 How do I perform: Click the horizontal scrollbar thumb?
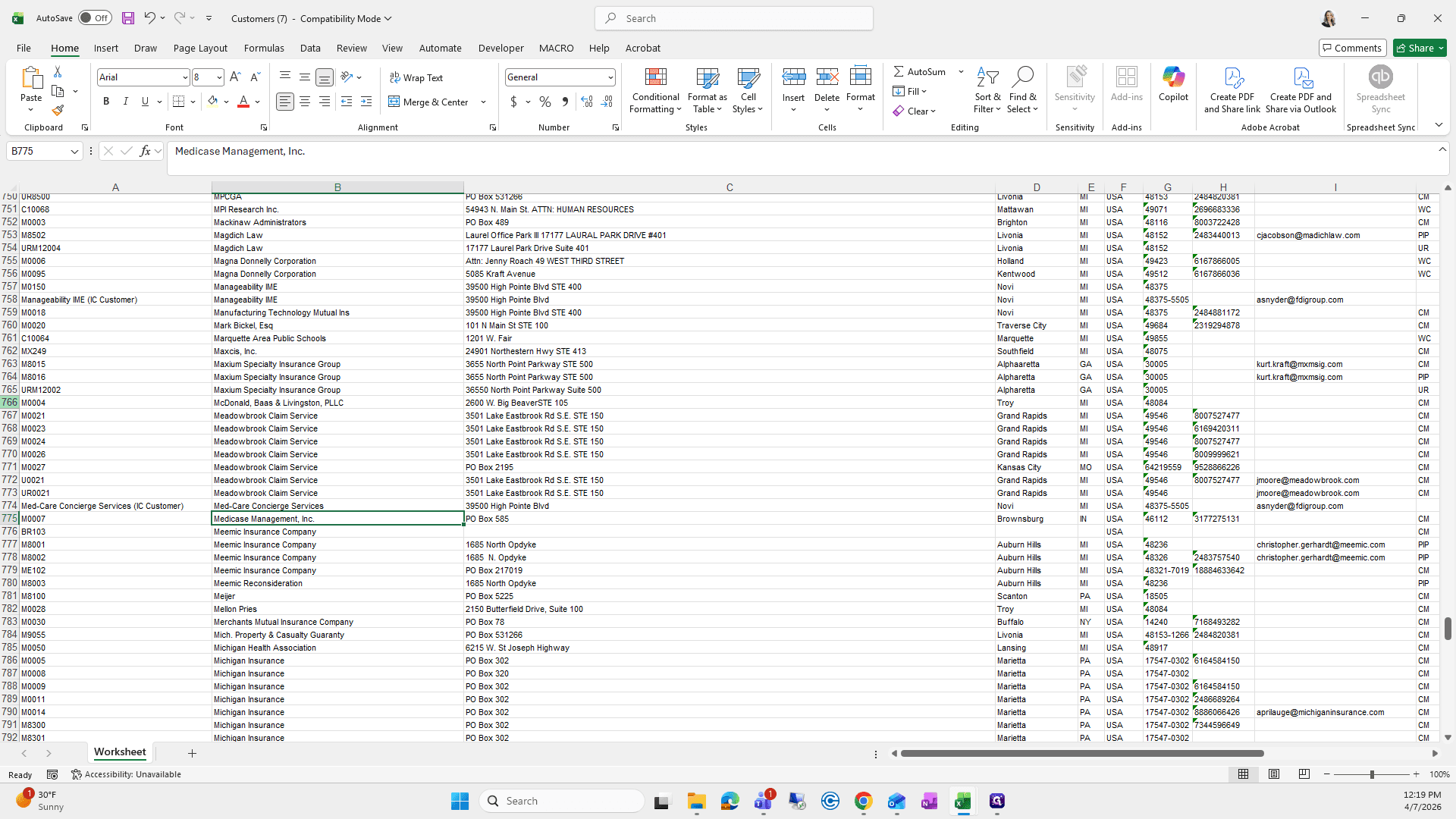pos(1082,754)
